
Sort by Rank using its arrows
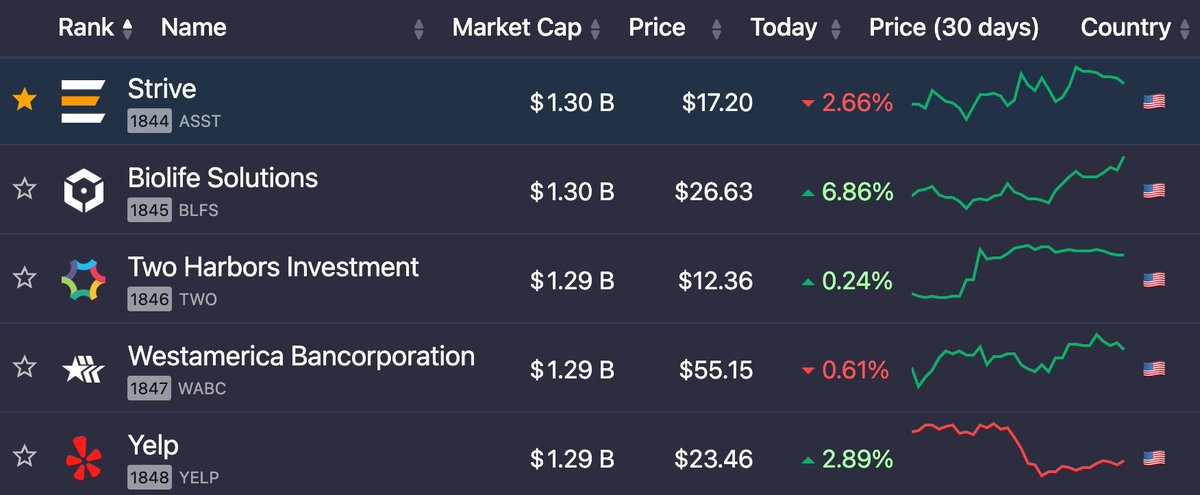point(127,29)
